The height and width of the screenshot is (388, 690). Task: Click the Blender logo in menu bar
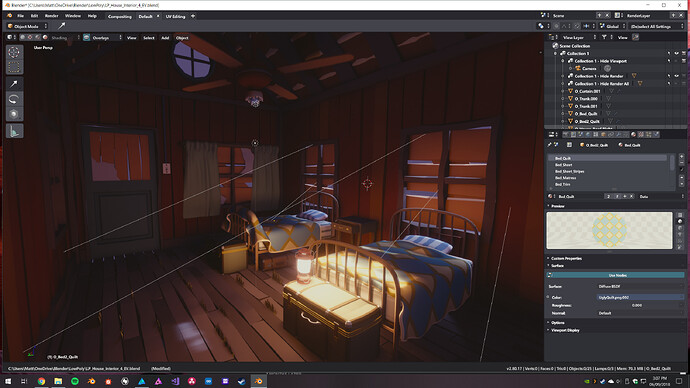pyautogui.click(x=10, y=16)
